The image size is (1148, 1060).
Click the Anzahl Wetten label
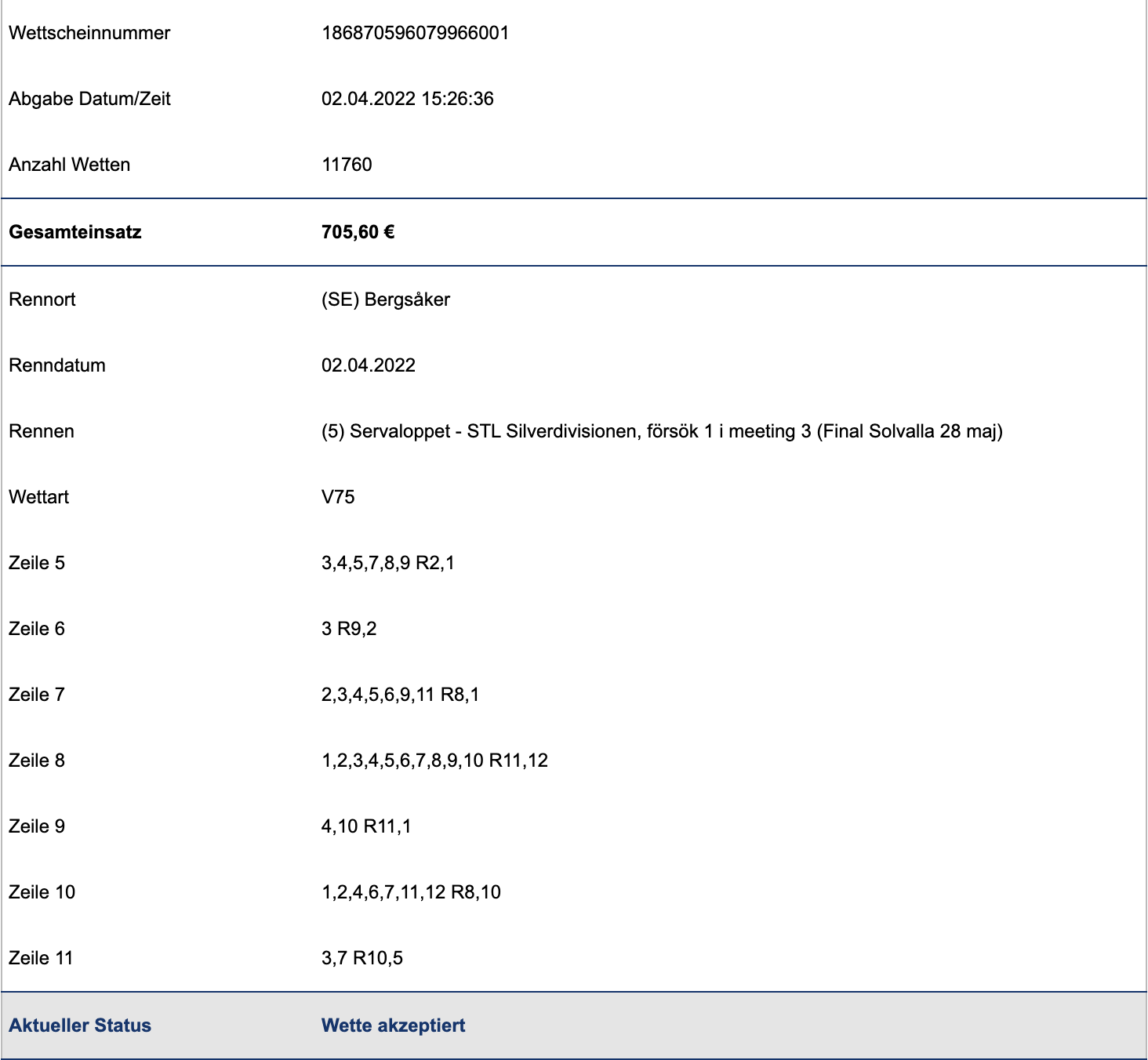pos(70,165)
